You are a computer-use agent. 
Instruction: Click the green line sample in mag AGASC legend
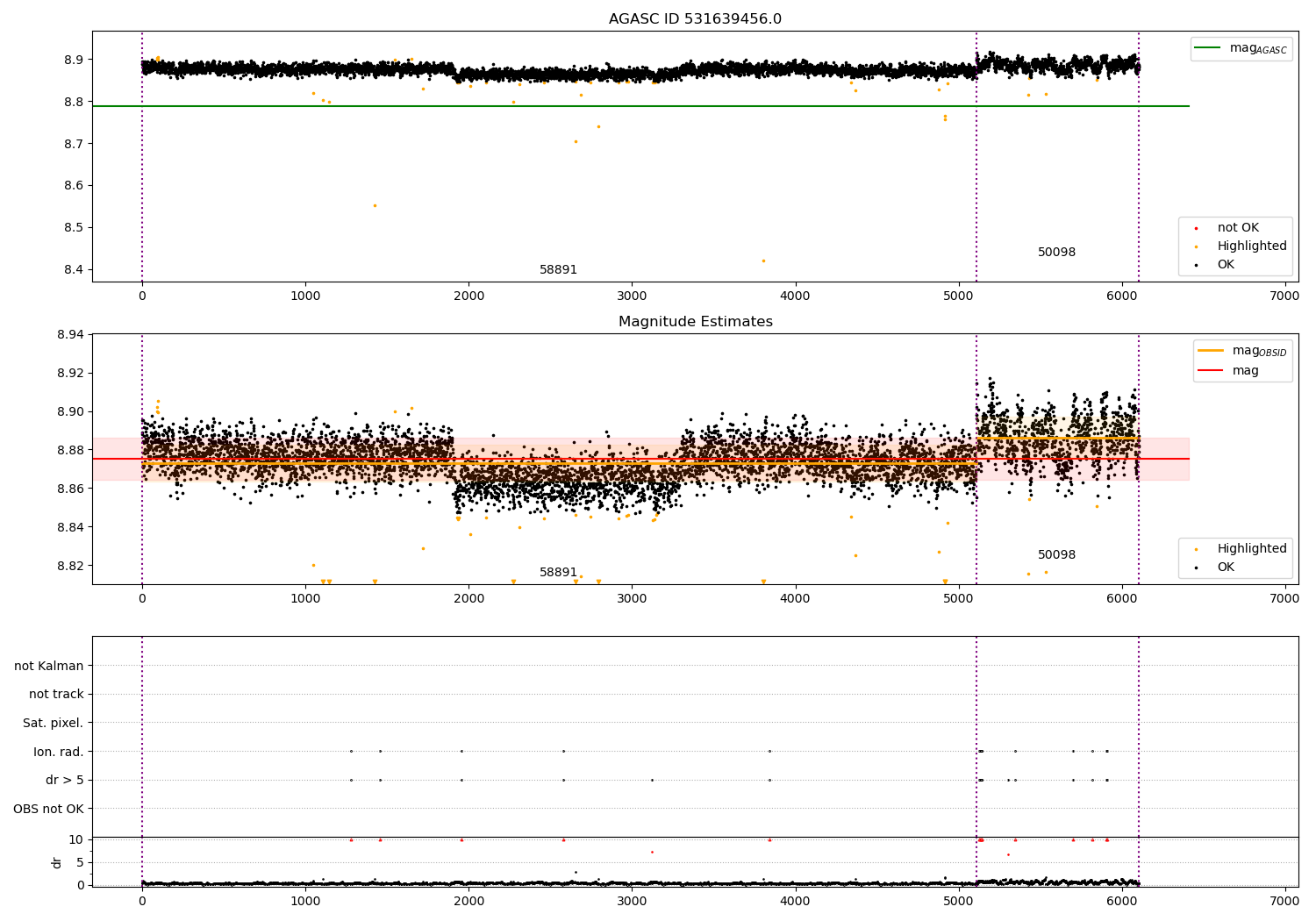tap(1209, 48)
